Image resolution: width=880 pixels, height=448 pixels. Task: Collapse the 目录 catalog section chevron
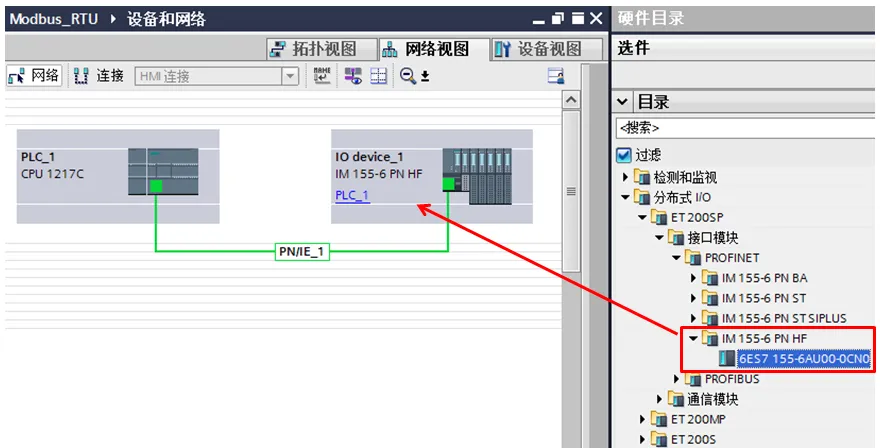point(622,102)
